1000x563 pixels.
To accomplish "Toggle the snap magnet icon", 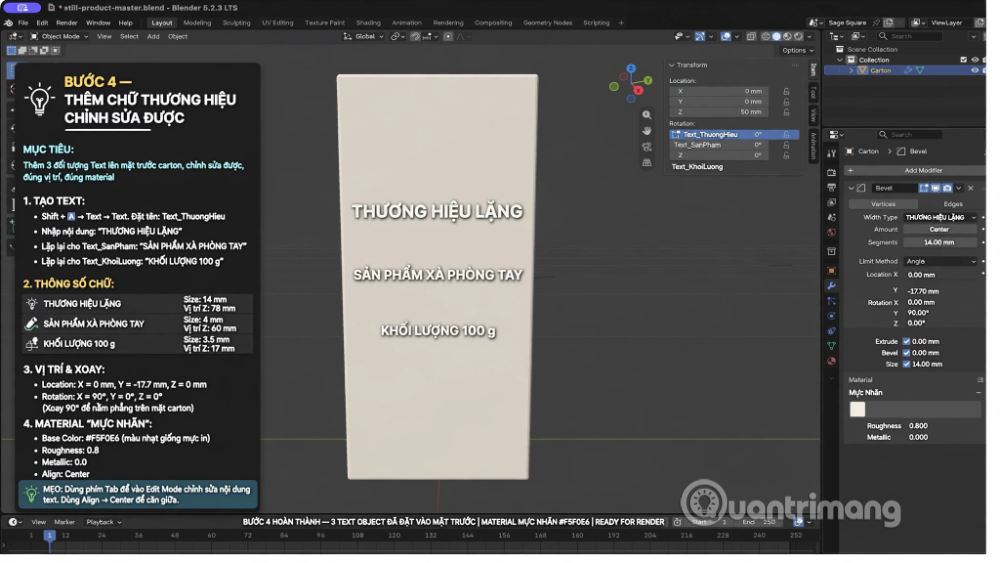I will 415,36.
